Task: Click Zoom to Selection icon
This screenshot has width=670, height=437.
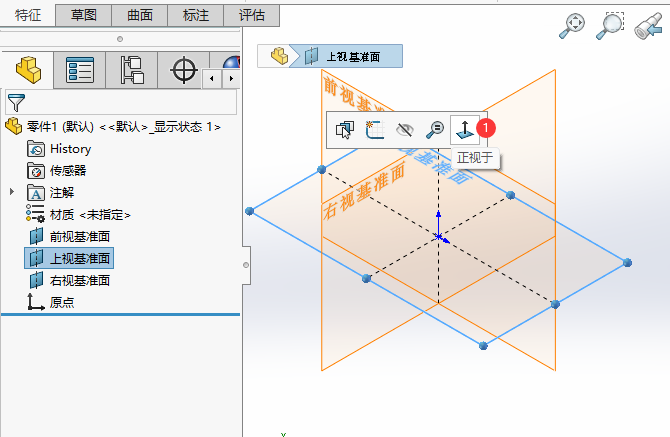Action: (x=435, y=129)
